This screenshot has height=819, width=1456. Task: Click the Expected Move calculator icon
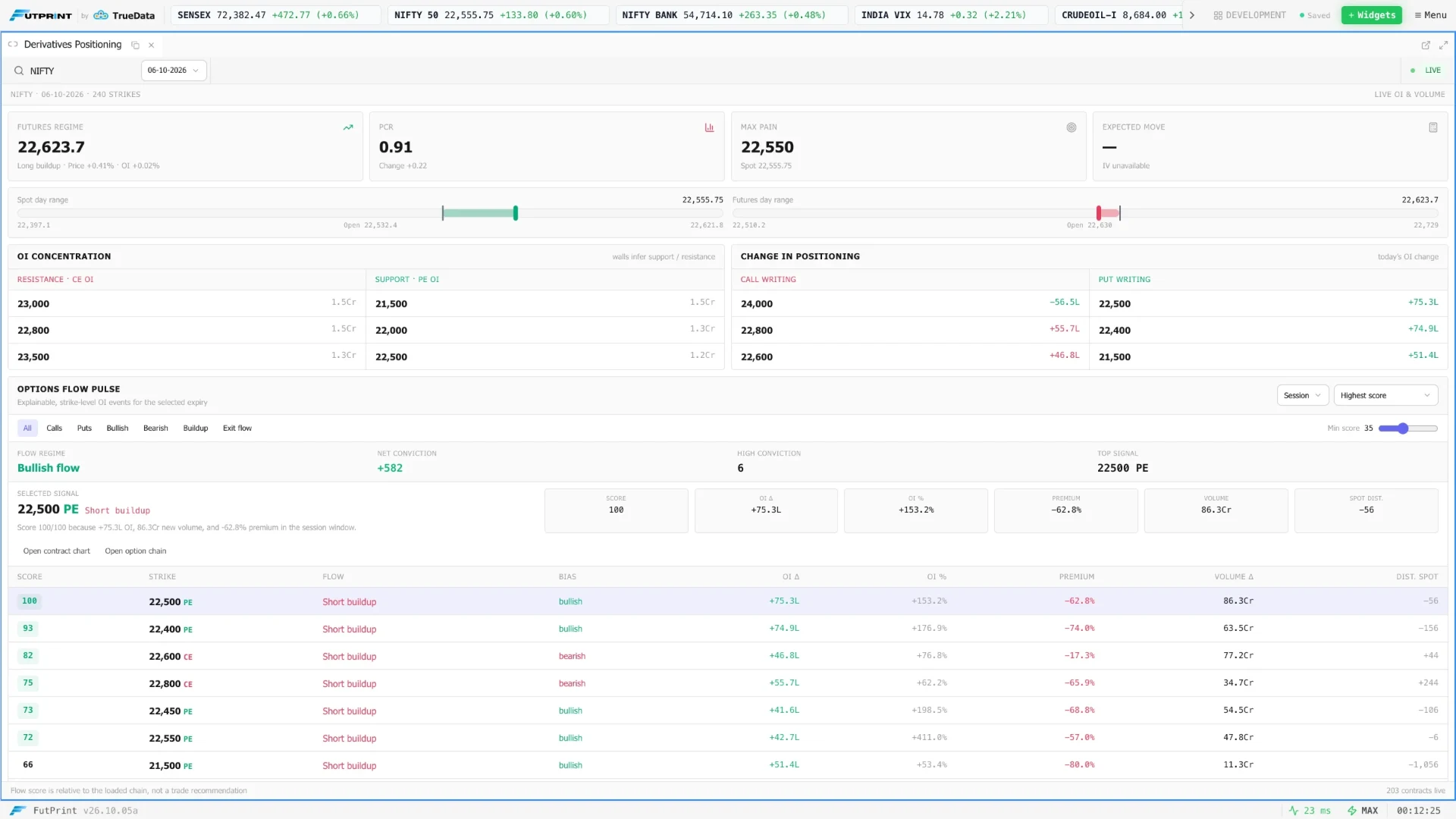[1433, 127]
